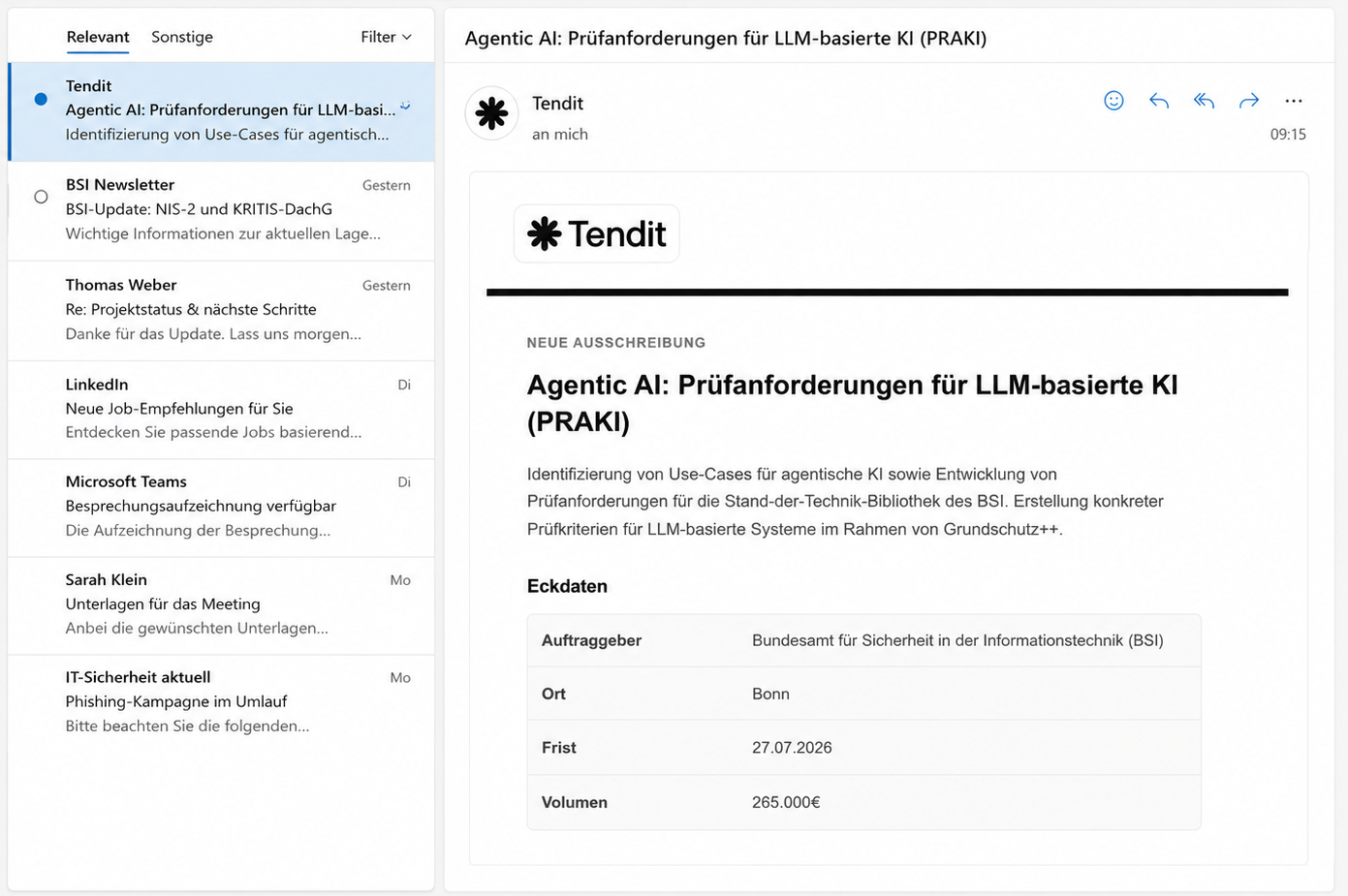The height and width of the screenshot is (896, 1348).
Task: Reply to the Tendit email
Action: coord(1159,101)
